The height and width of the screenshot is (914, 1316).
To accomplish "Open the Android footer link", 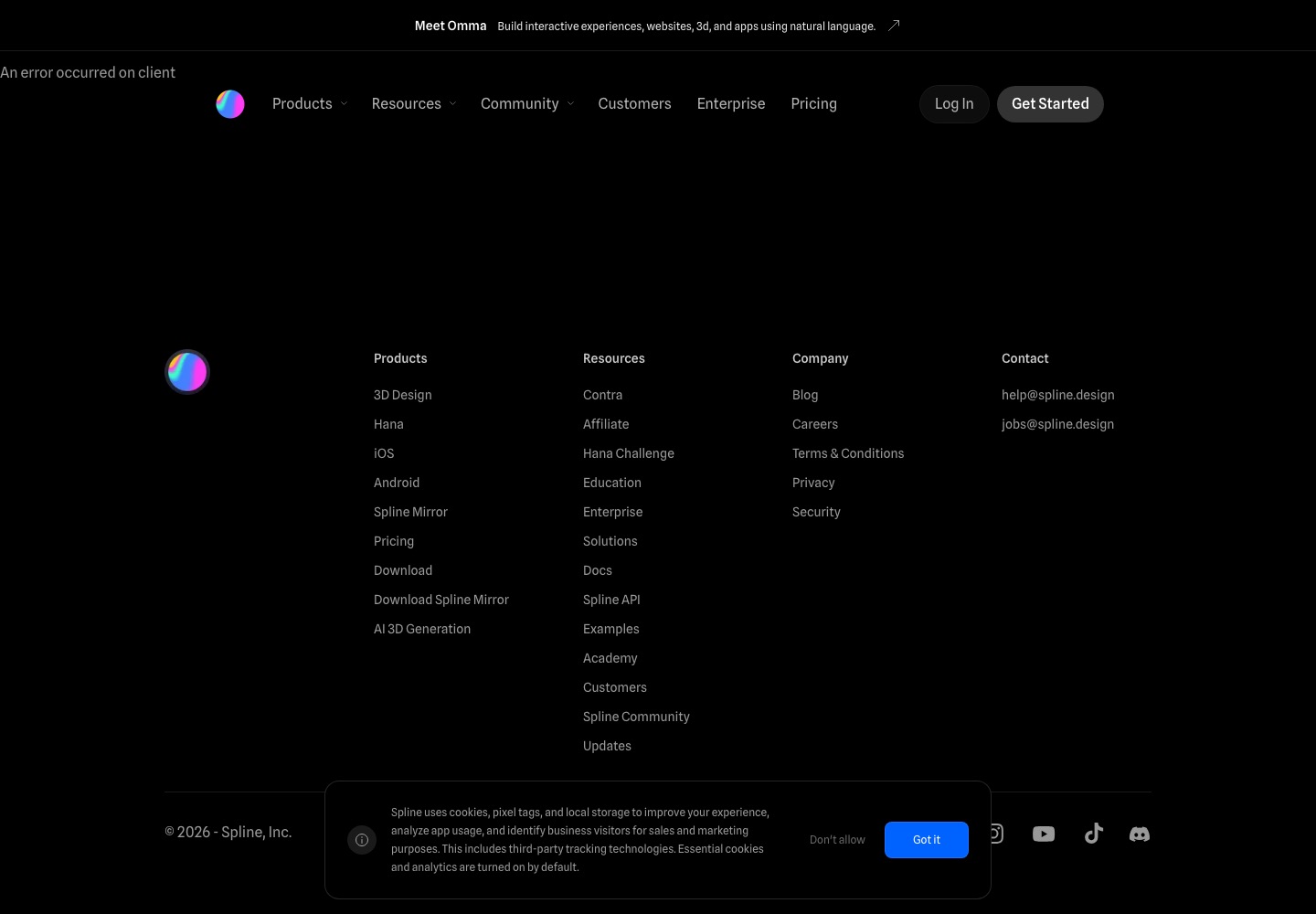I will [397, 483].
